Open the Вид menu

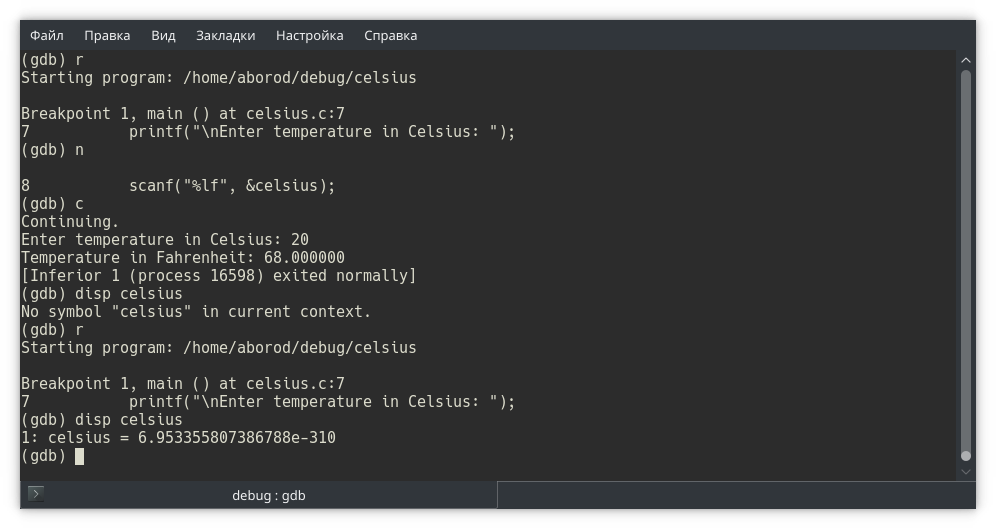[163, 35]
